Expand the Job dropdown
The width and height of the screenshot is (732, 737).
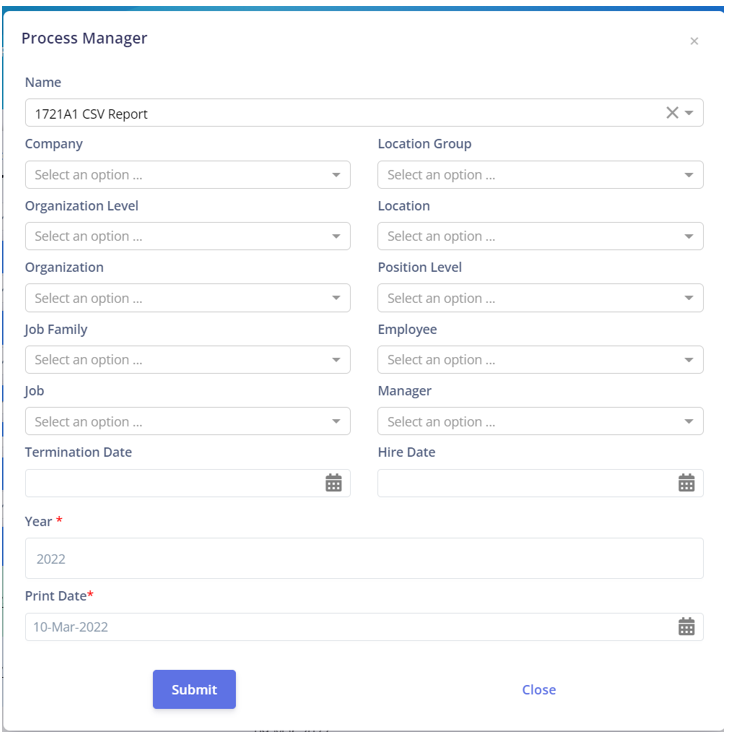pyautogui.click(x=188, y=421)
